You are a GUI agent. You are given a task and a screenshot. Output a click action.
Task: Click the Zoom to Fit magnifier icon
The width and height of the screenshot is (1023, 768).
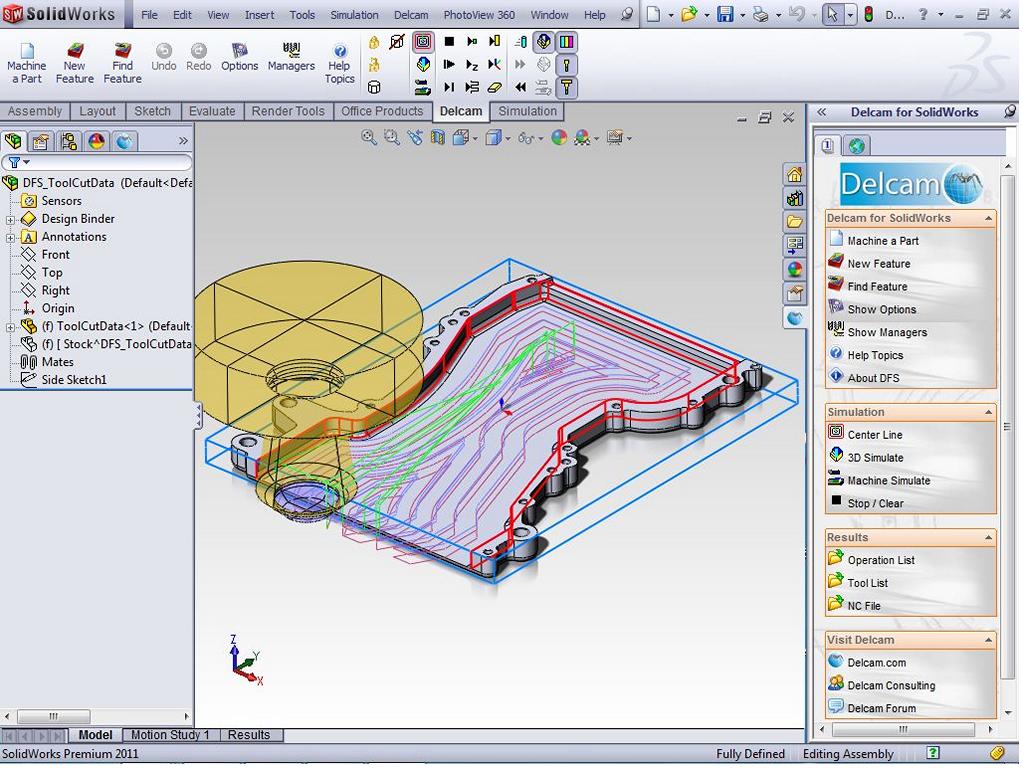[x=369, y=137]
